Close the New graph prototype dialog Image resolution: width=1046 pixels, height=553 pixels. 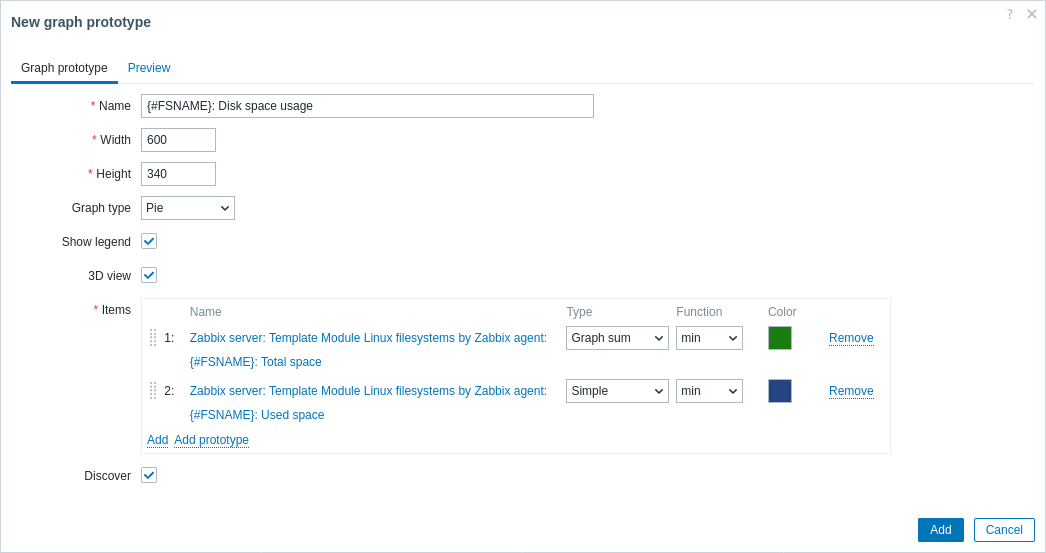(1032, 14)
